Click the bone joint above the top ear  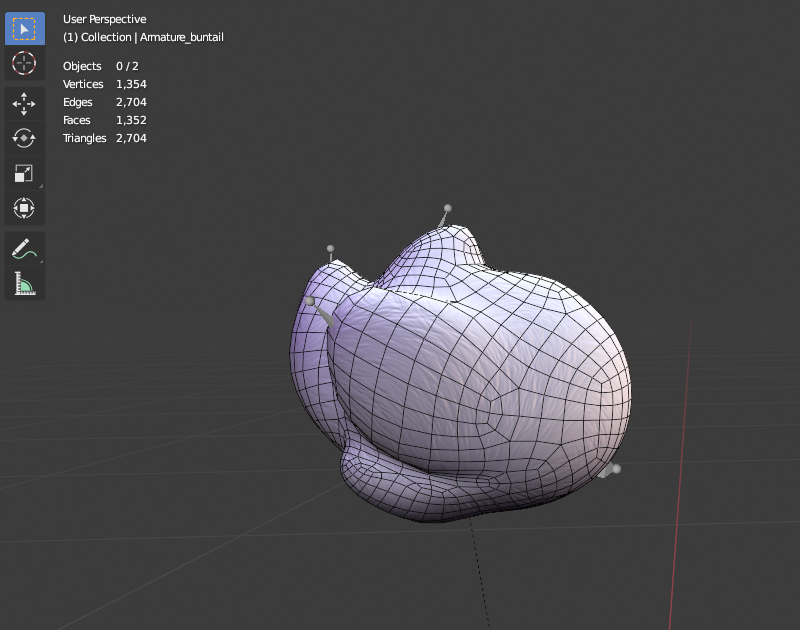[447, 208]
